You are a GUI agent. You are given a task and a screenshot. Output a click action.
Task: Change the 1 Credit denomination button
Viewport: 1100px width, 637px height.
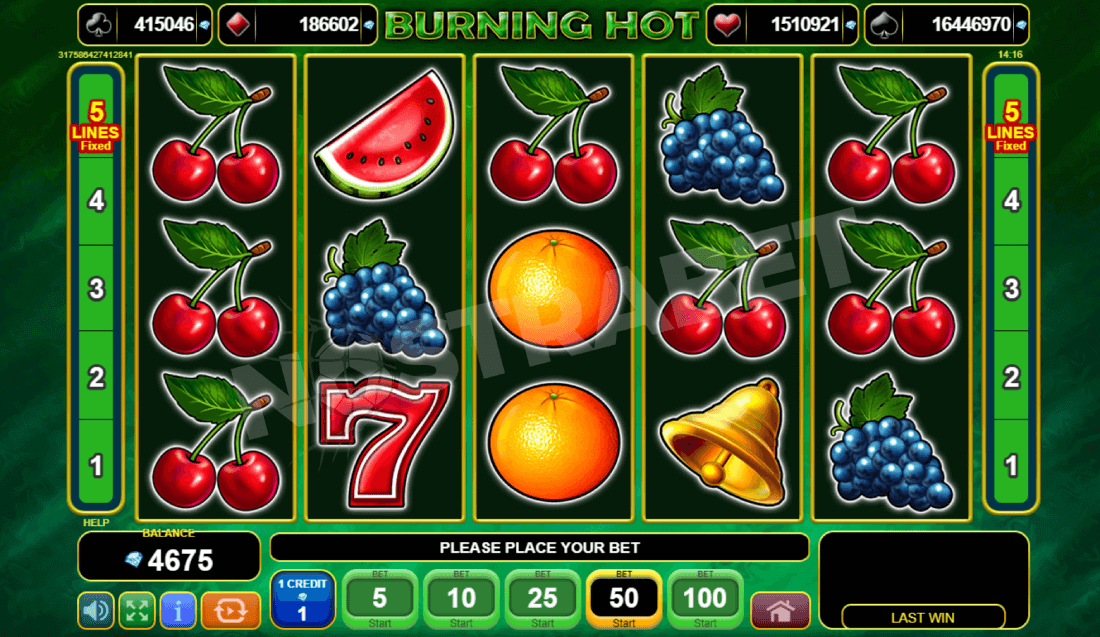(302, 600)
